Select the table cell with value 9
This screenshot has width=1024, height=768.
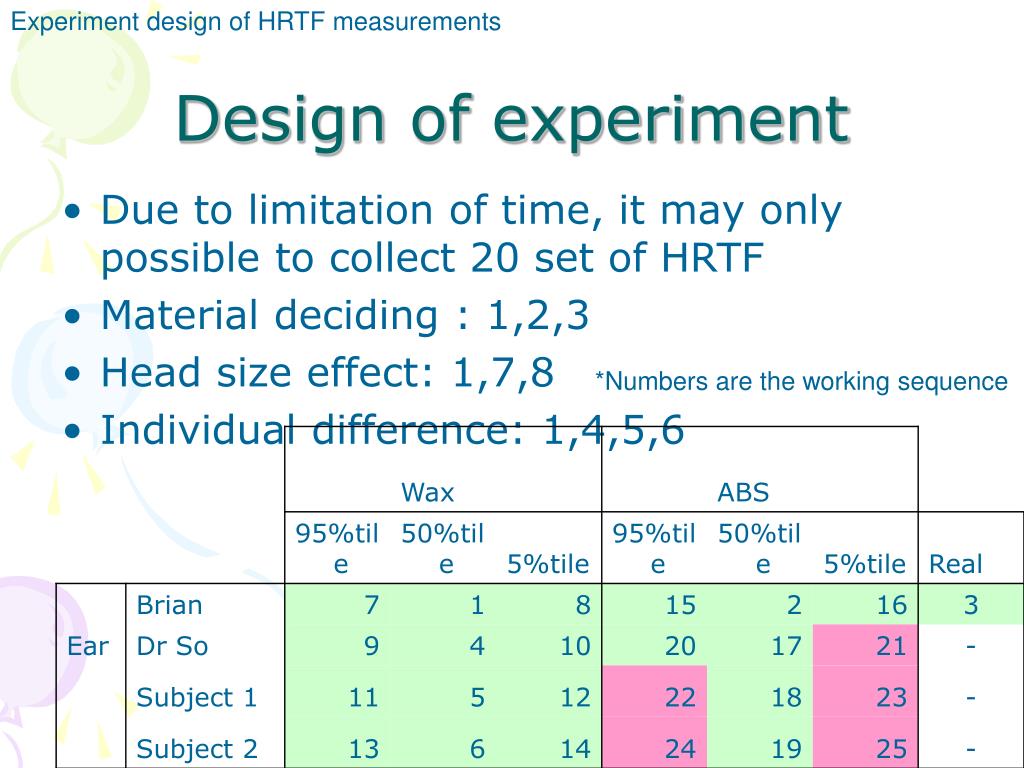pyautogui.click(x=337, y=646)
